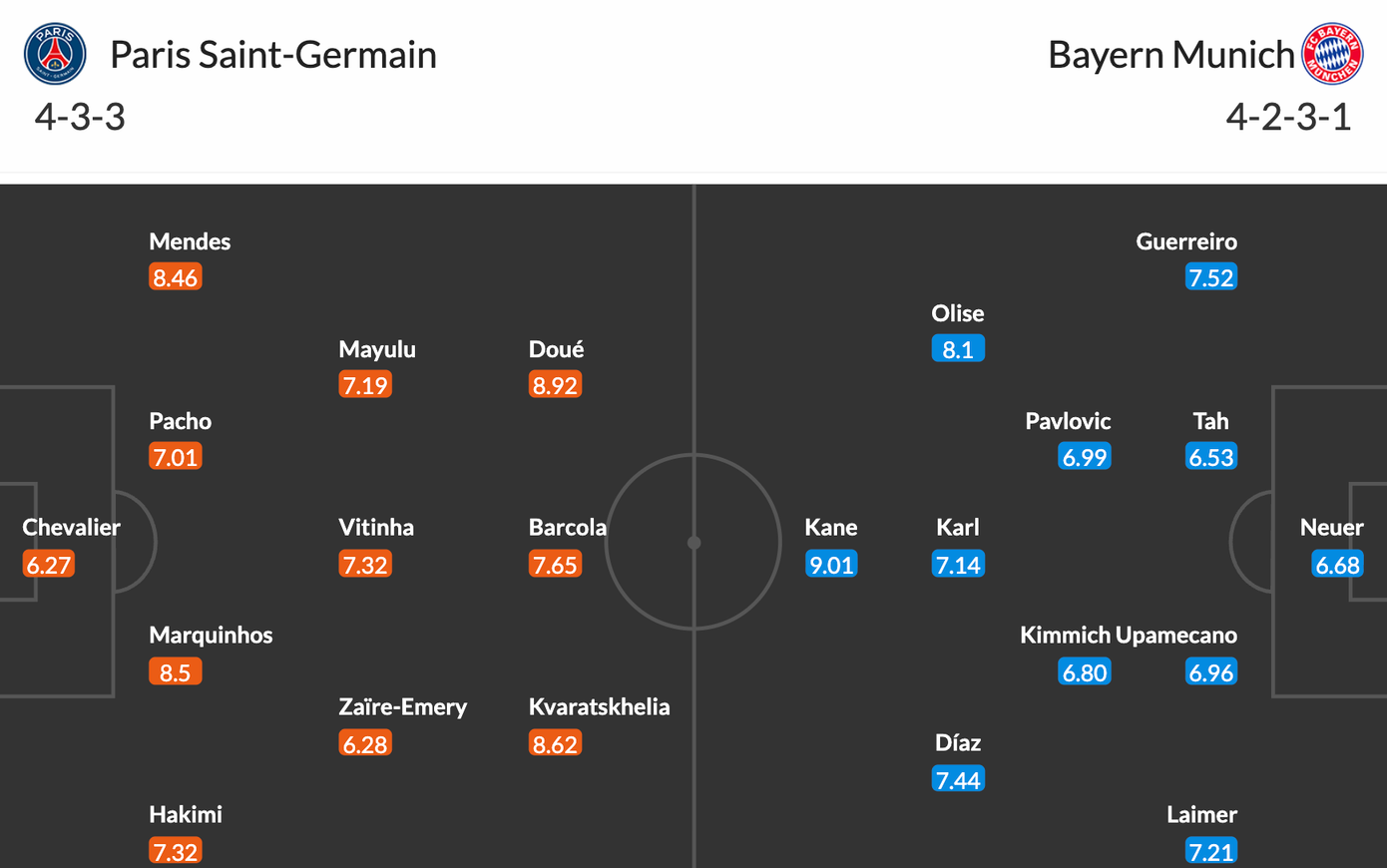This screenshot has width=1387, height=868.
Task: Open Vitinha's player profile
Action: tap(376, 528)
